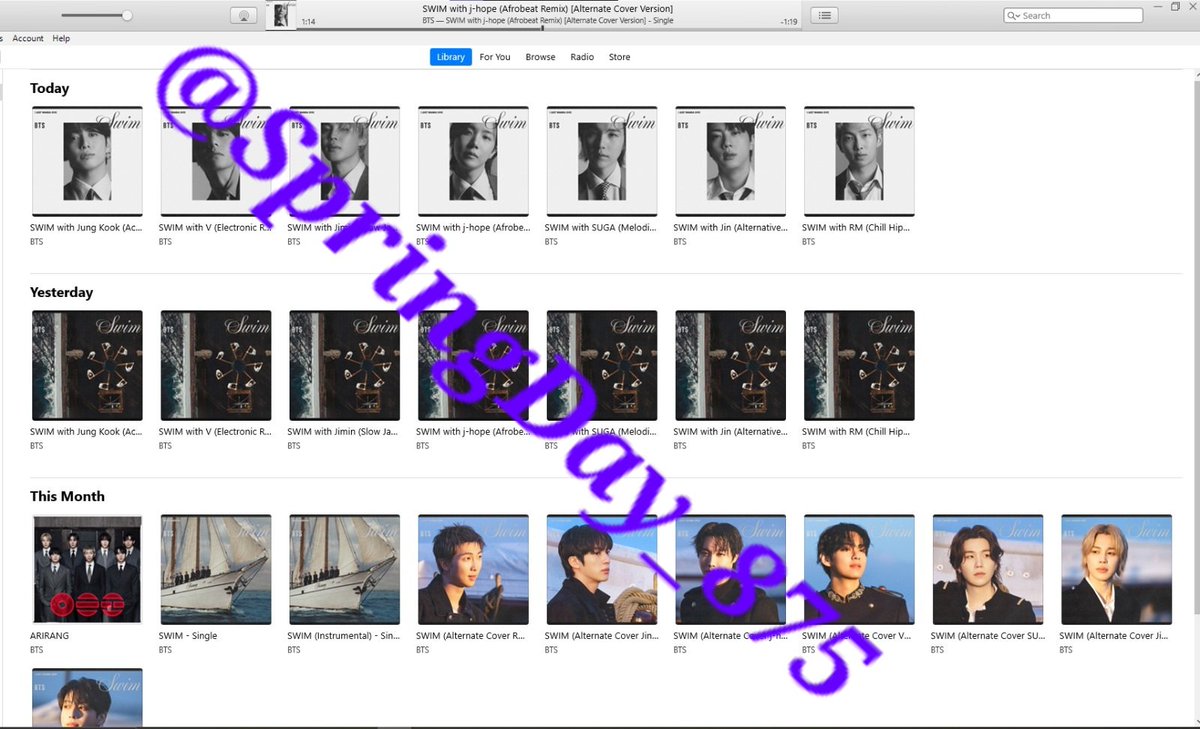Click the 1:14 elapsed time
Image resolution: width=1200 pixels, height=729 pixels.
click(x=308, y=21)
